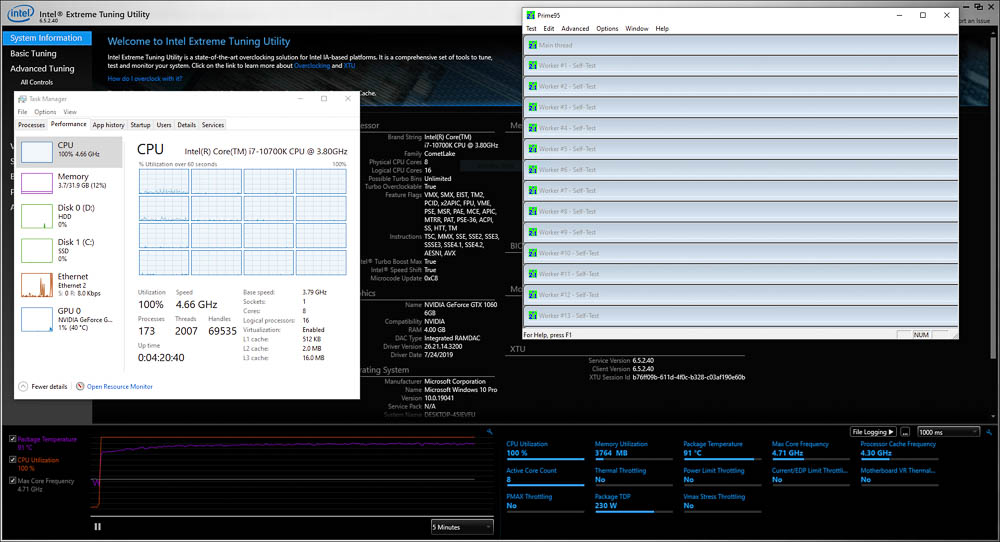Select System Information in XTU sidebar

coord(47,38)
